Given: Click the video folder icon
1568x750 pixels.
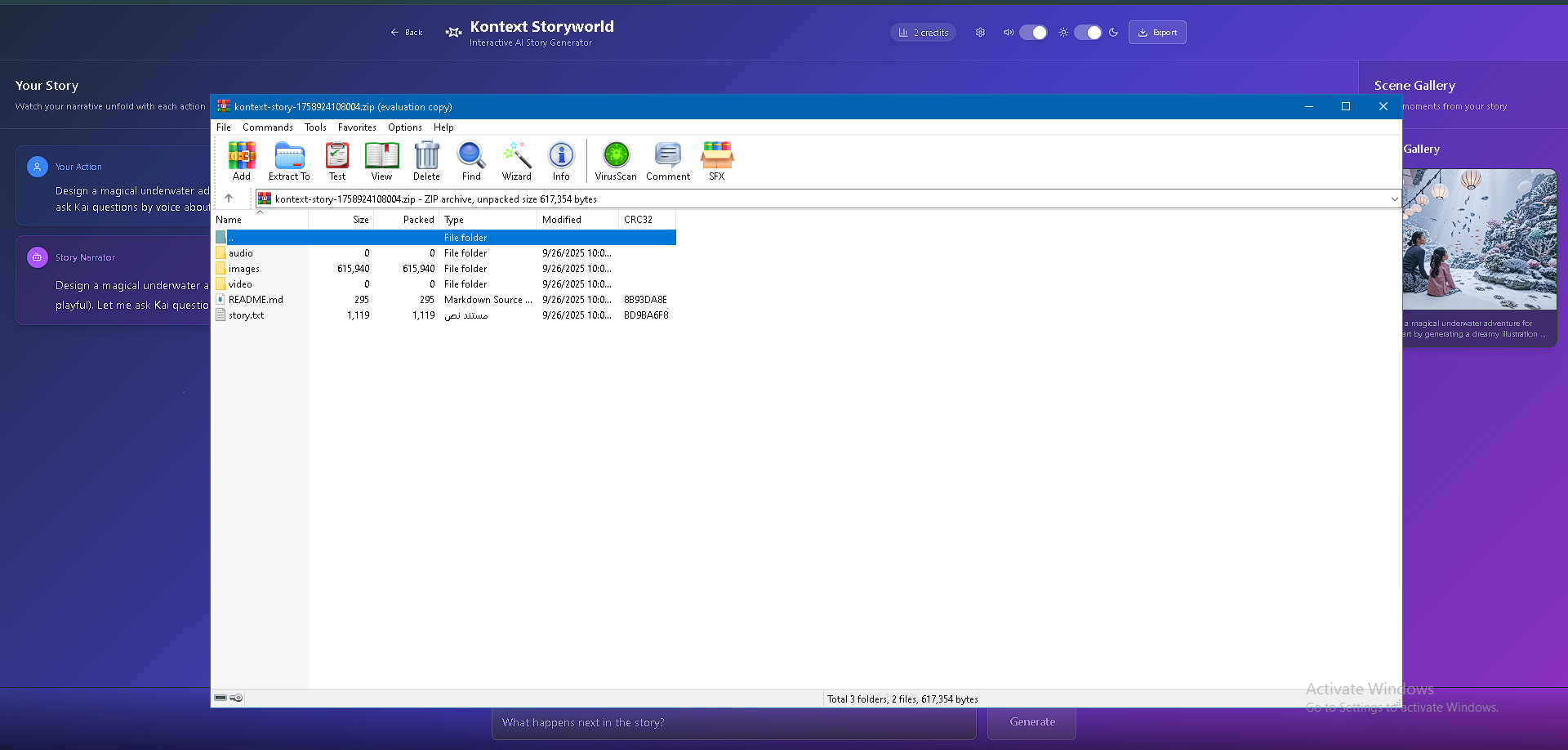Looking at the screenshot, I should click(x=220, y=284).
